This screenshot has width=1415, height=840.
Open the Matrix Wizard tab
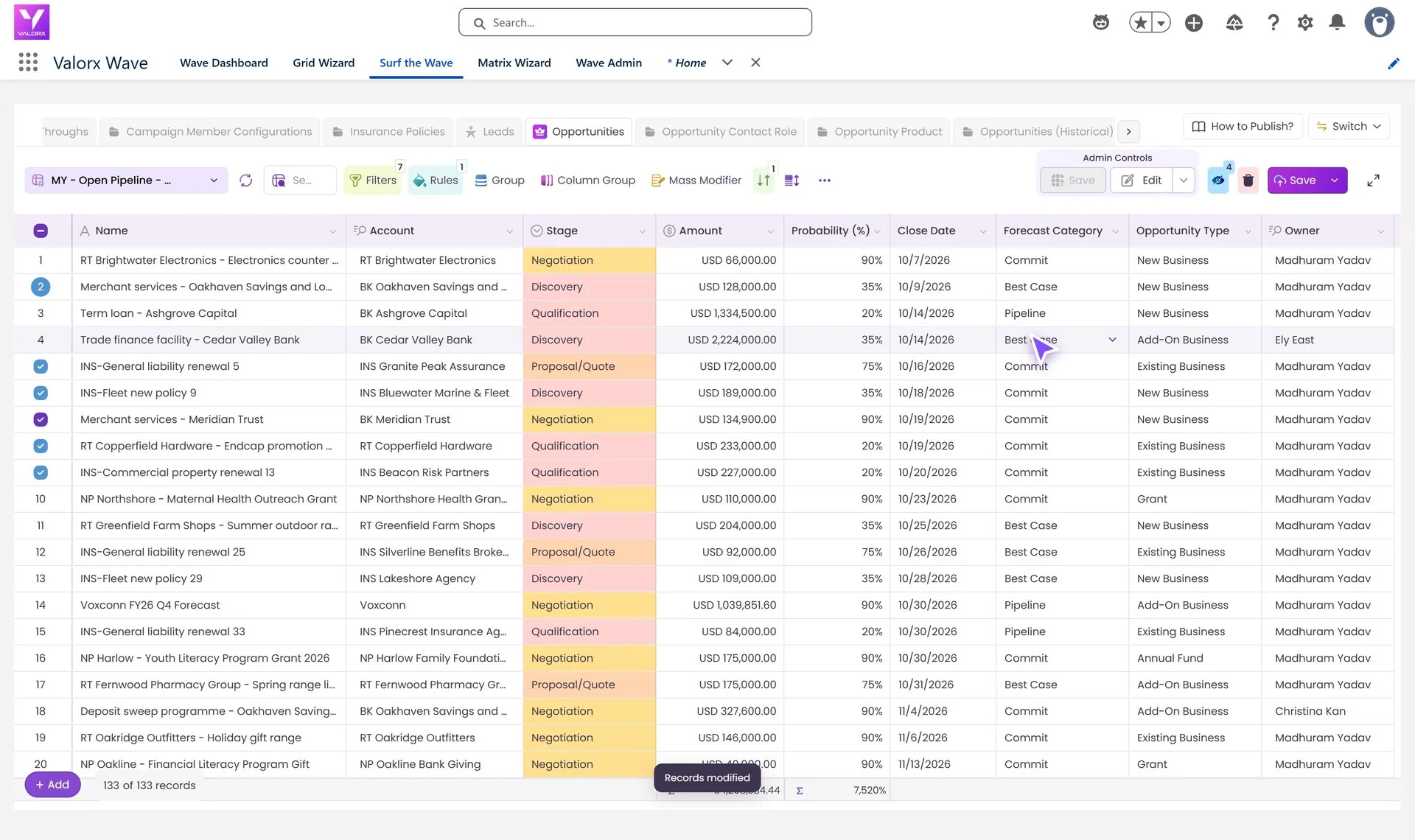514,63
